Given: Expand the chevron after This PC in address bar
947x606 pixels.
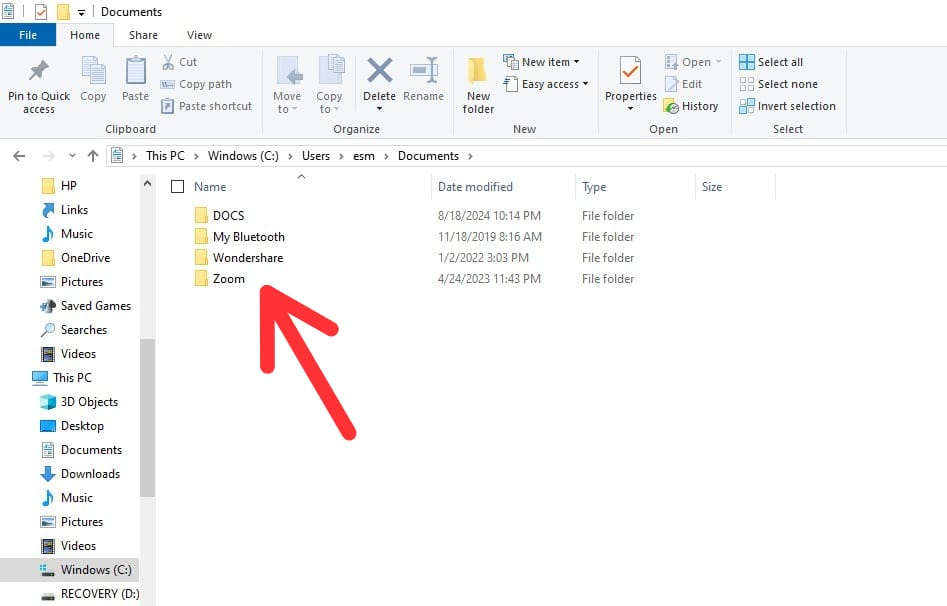Looking at the screenshot, I should coord(196,156).
